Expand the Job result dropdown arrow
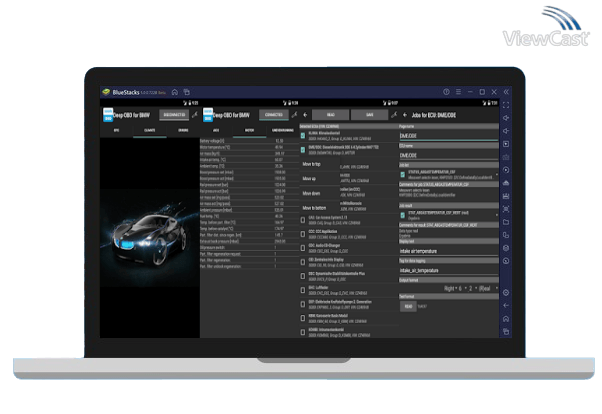This screenshot has width=602, height=414. [x=497, y=215]
